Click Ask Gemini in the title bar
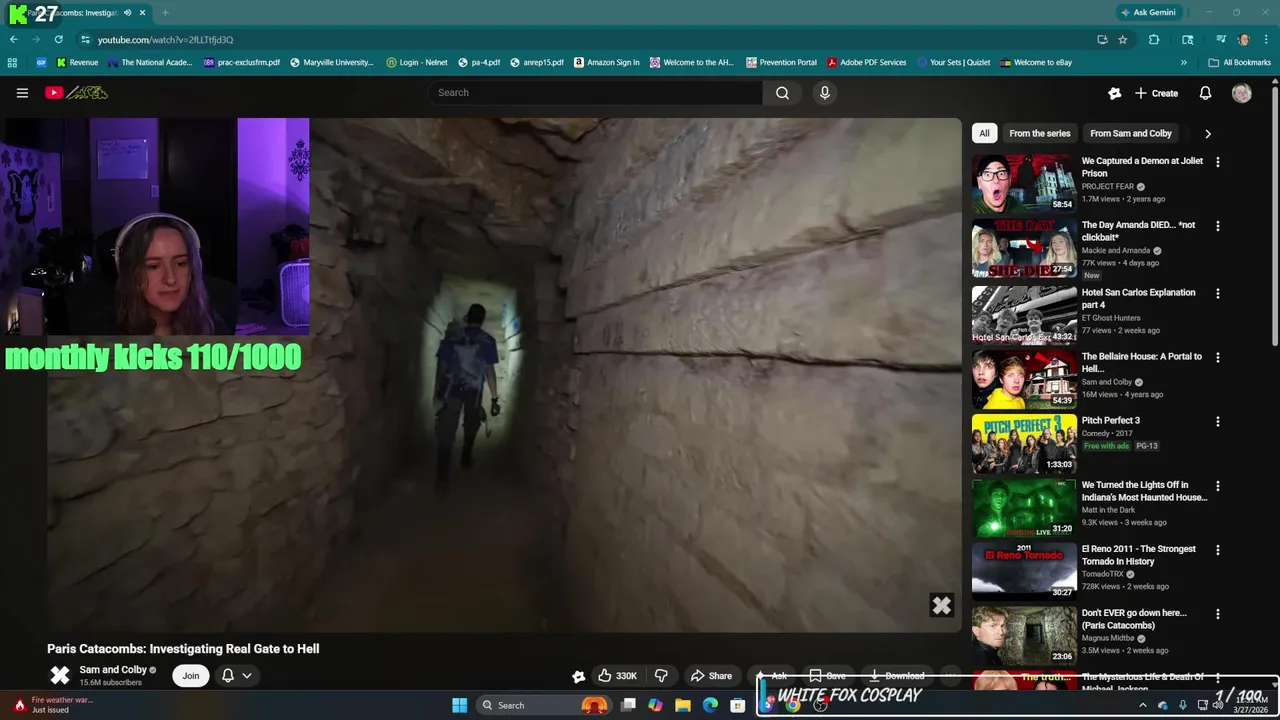1280x720 pixels. 1148,13
